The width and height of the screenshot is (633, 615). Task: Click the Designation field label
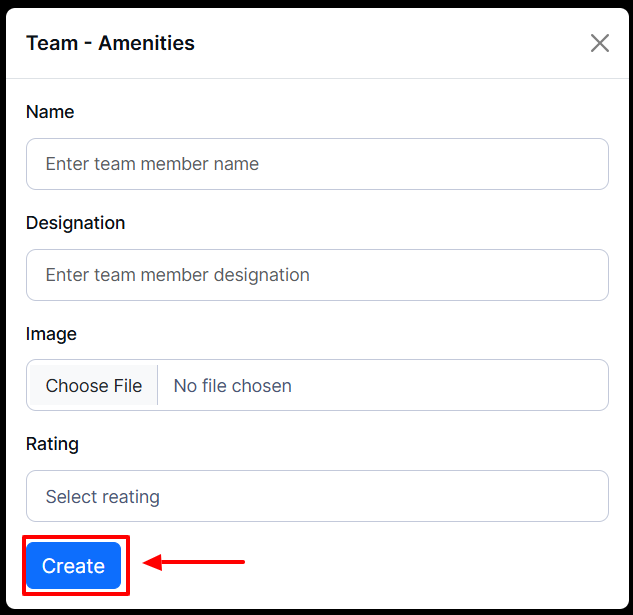(x=75, y=223)
